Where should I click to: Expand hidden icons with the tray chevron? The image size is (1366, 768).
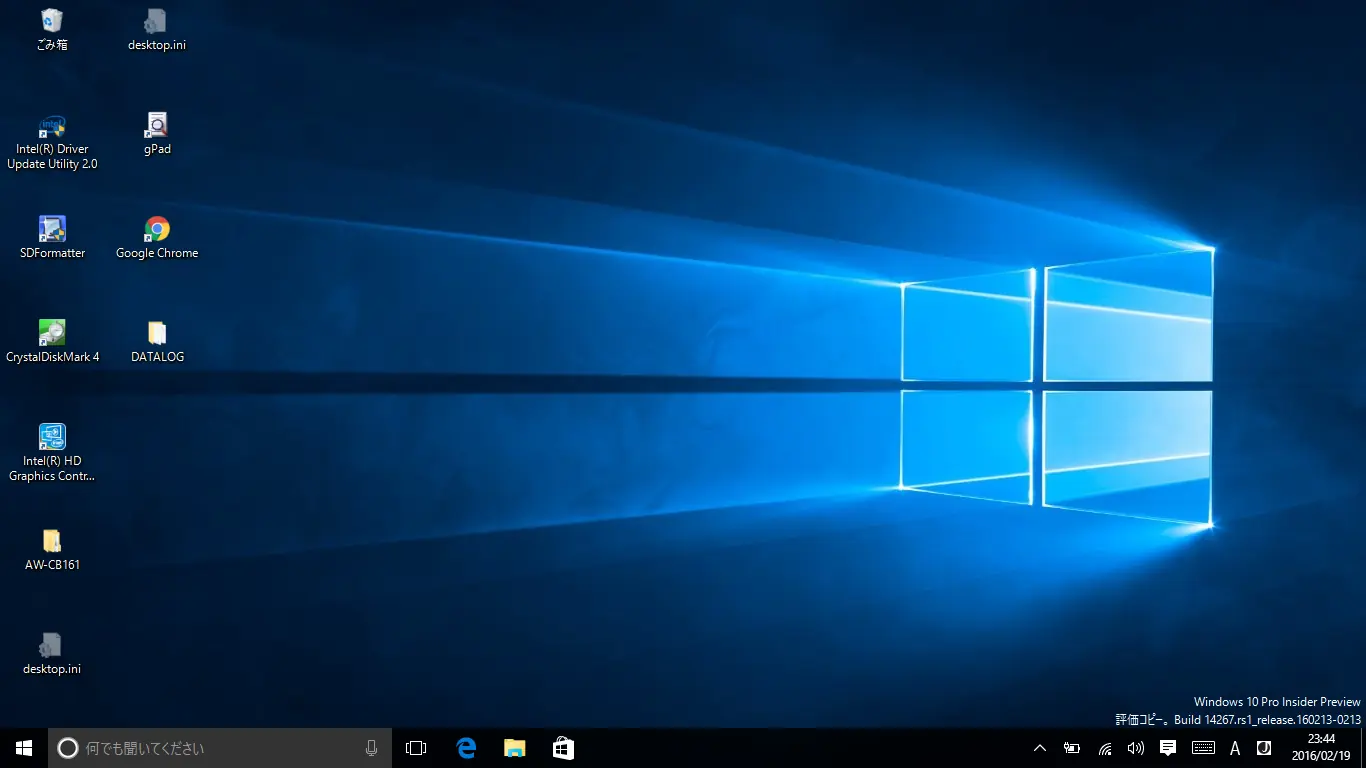(1040, 747)
